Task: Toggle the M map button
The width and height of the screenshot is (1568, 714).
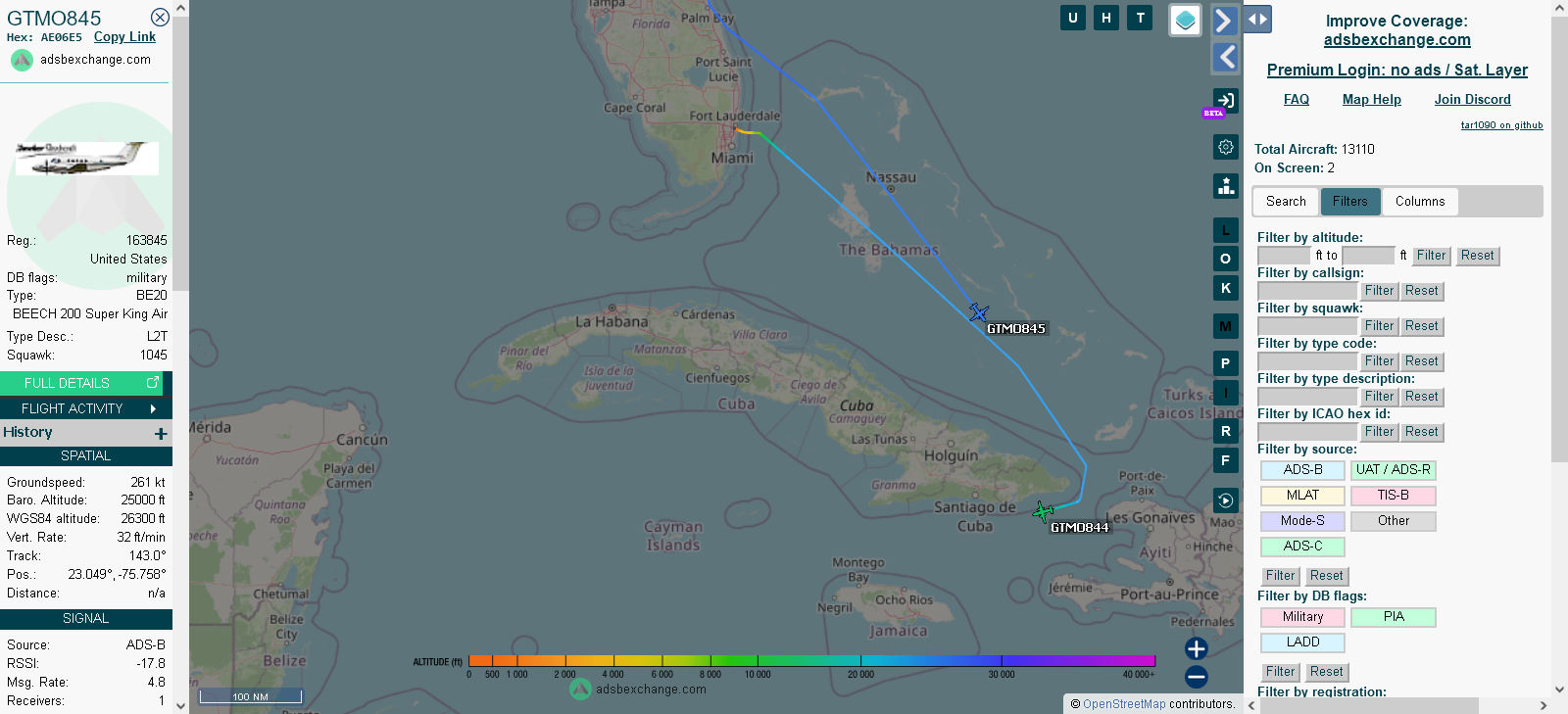Action: coord(1226,326)
